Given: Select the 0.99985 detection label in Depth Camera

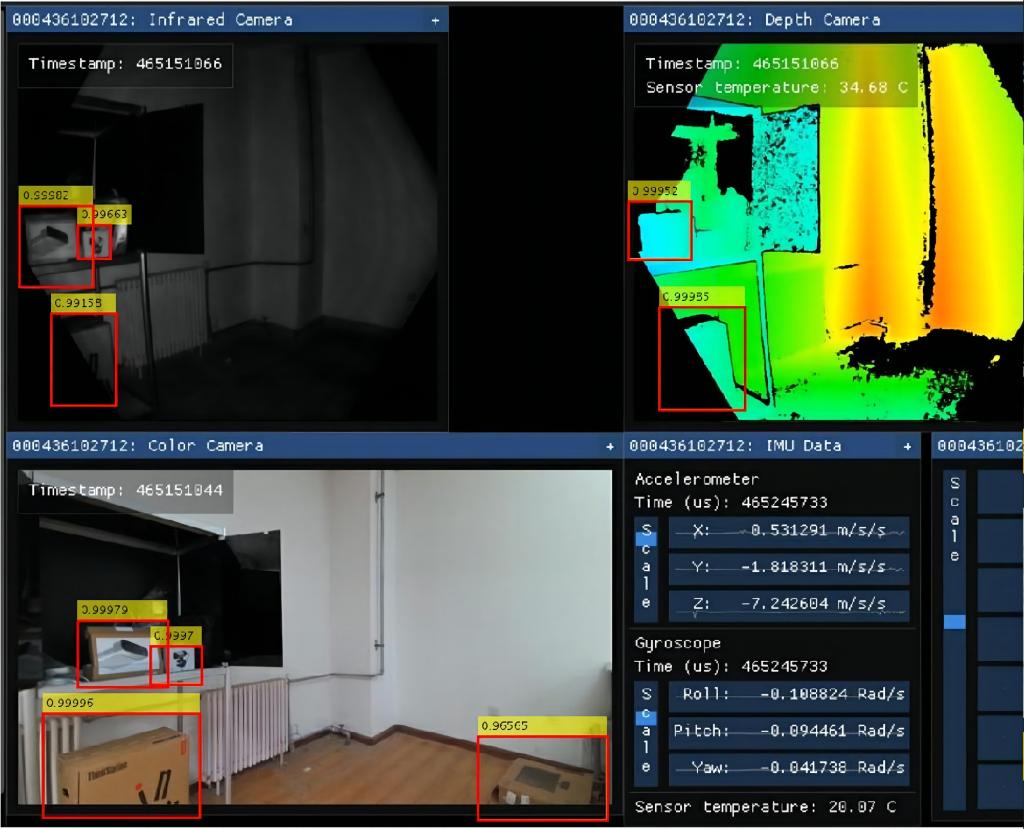Looking at the screenshot, I should (702, 296).
